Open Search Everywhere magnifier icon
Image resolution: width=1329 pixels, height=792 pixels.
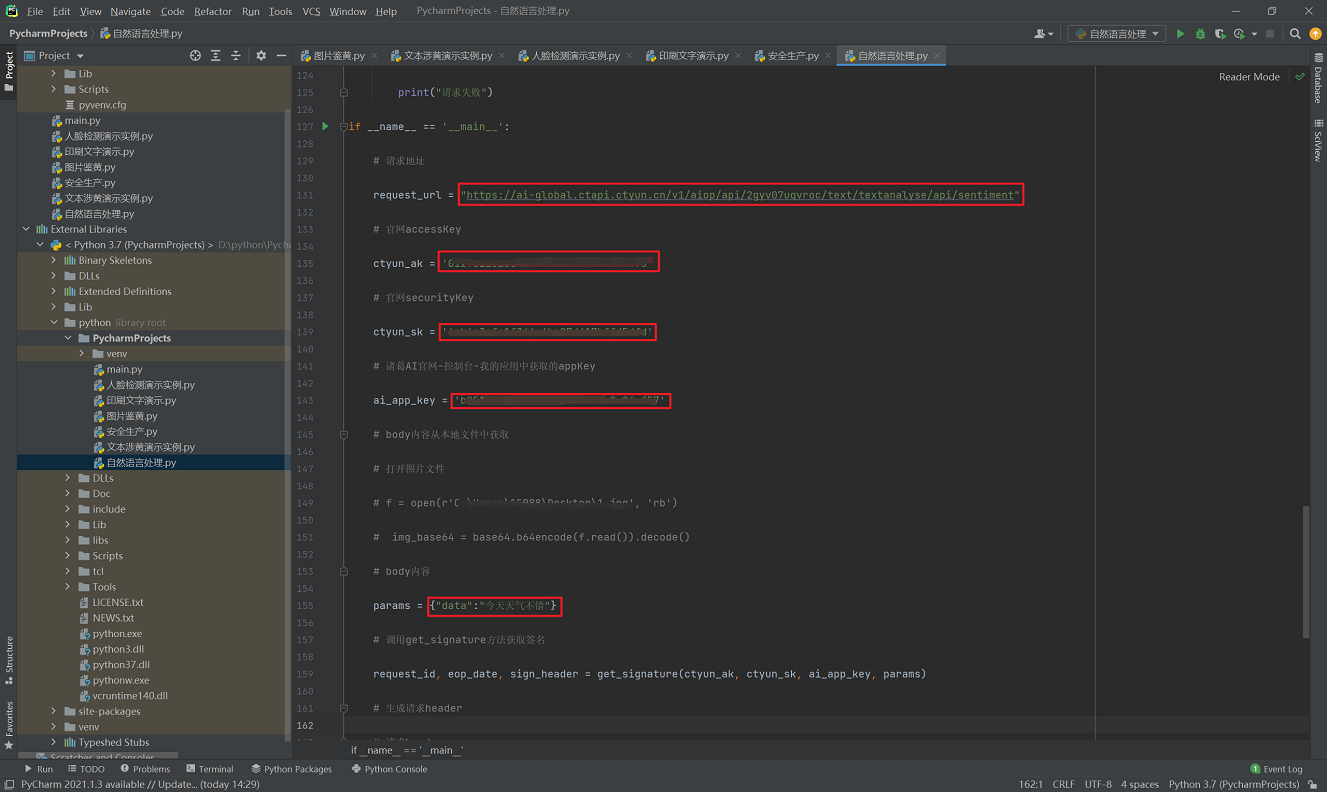pyautogui.click(x=1295, y=34)
